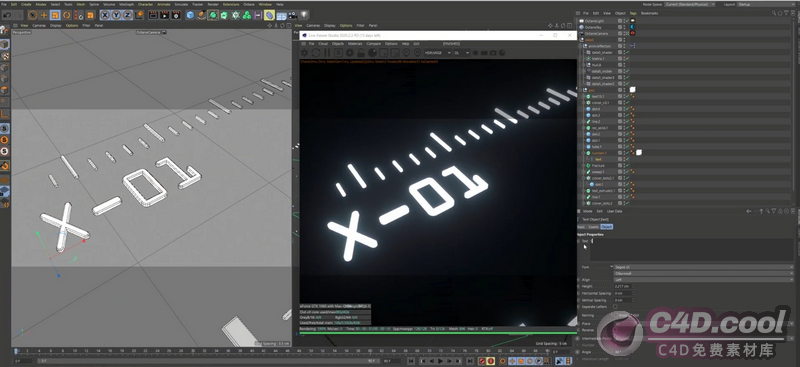800x367 pixels.
Task: Click into the Text input field
Action: pos(692,250)
